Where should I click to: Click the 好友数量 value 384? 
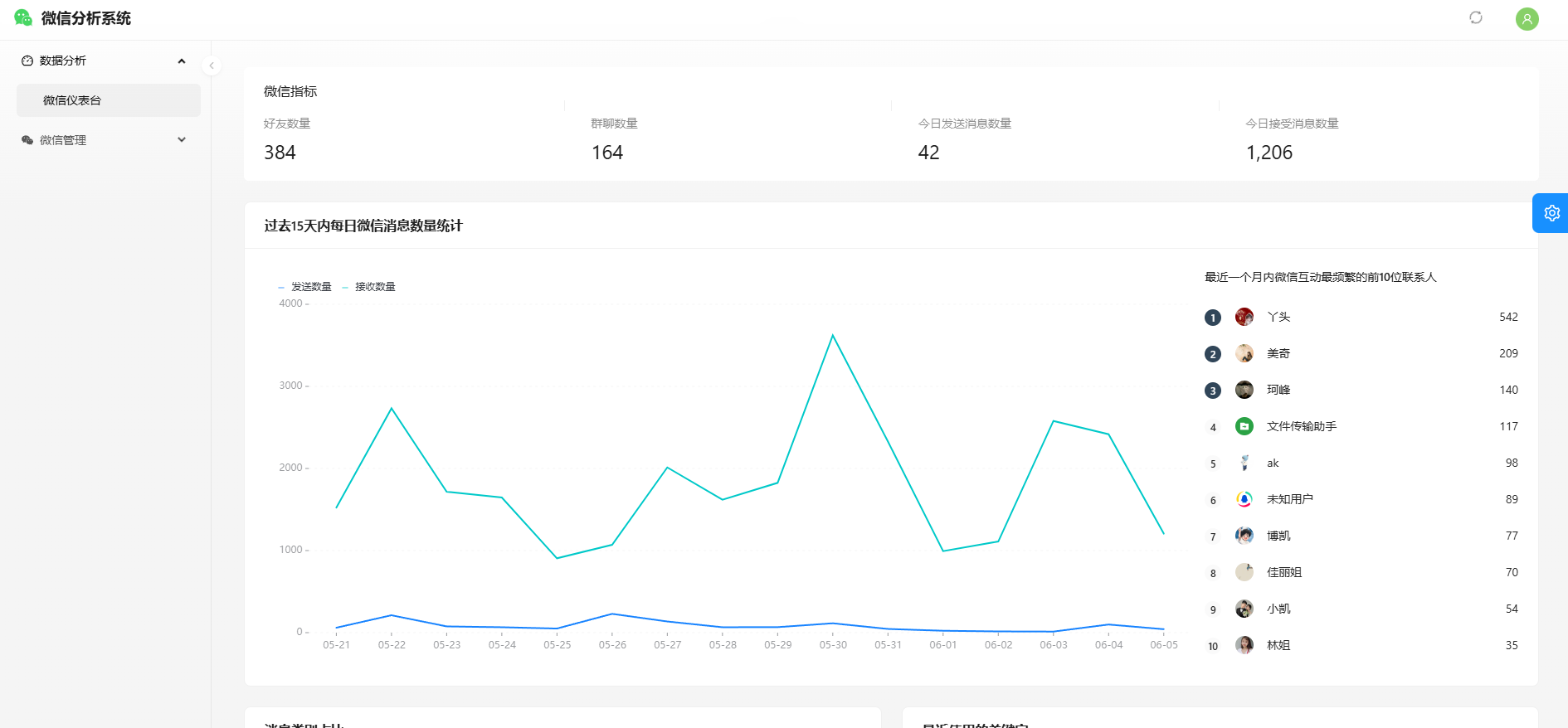coord(280,153)
